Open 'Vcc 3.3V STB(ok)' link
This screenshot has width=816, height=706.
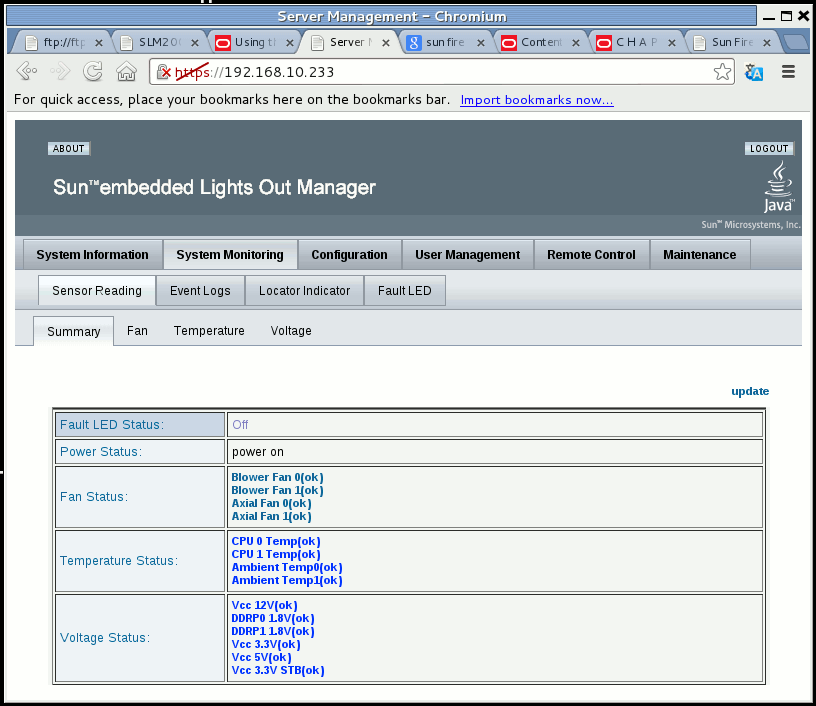[278, 670]
